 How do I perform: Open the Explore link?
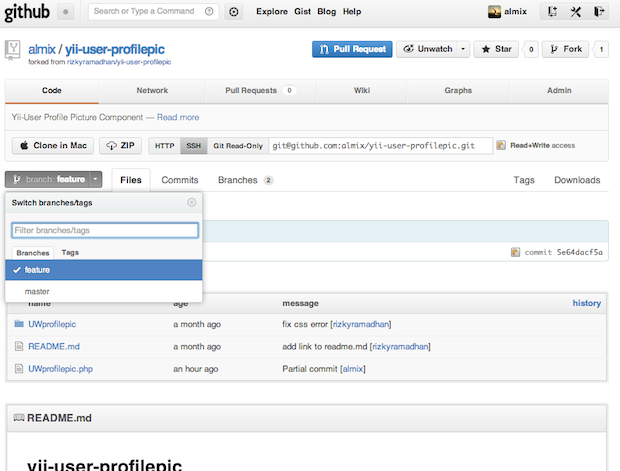point(272,11)
